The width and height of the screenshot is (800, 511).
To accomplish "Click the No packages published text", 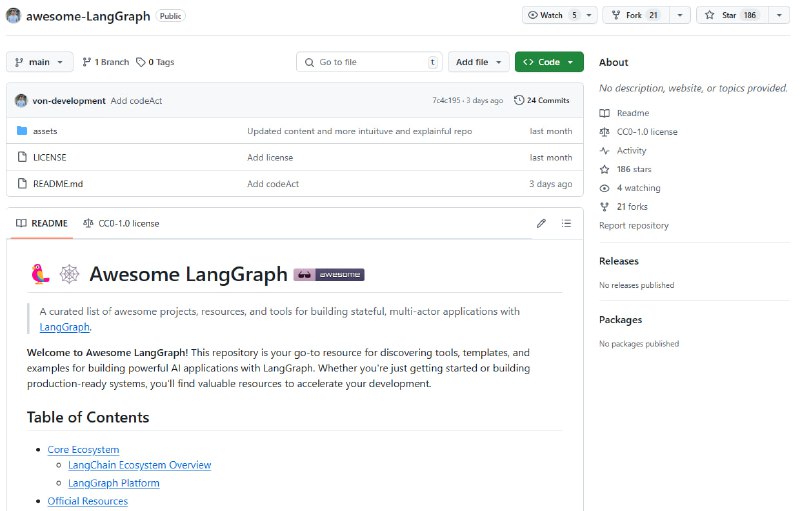I will click(x=639, y=344).
